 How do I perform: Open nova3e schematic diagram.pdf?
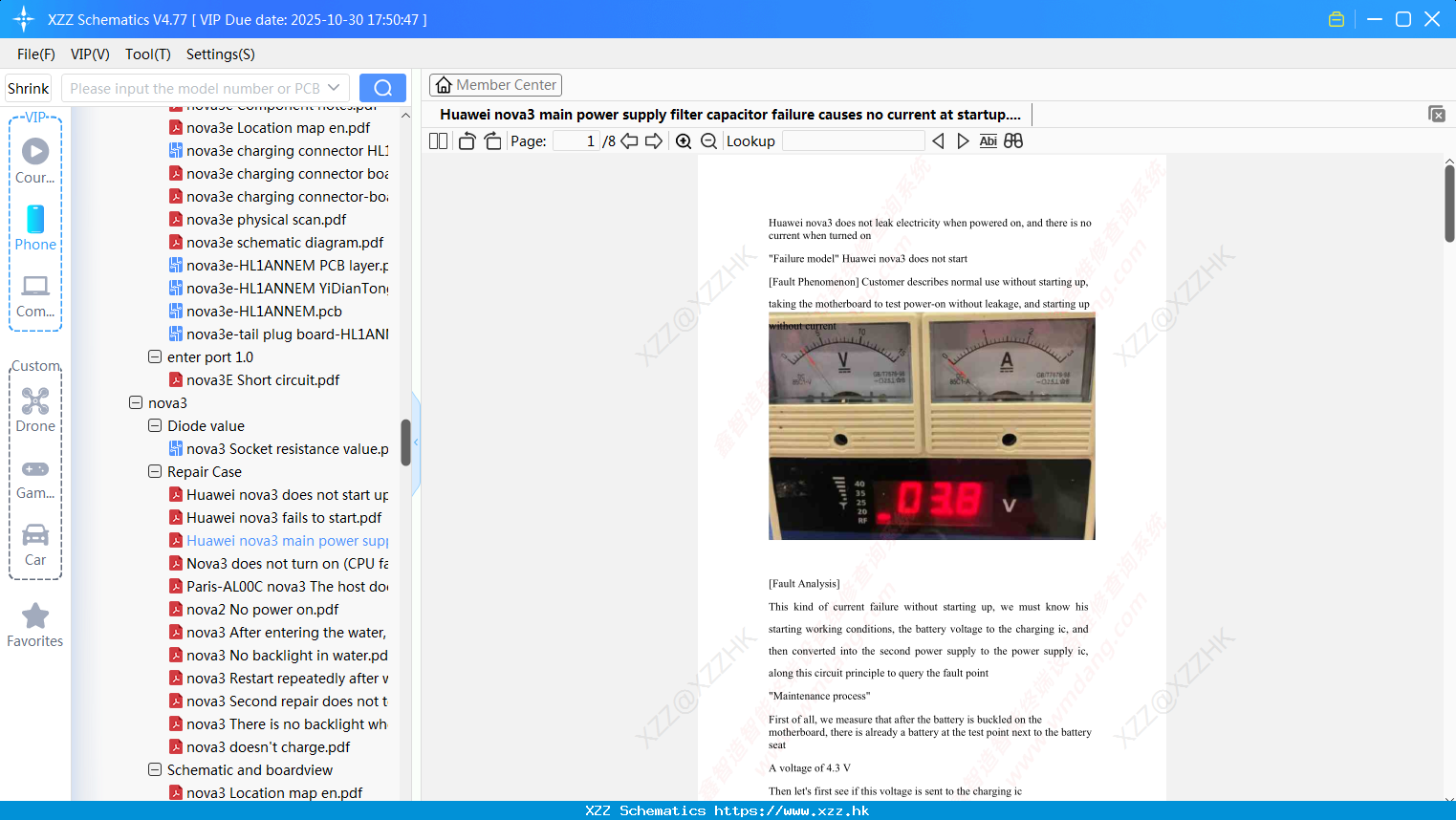pos(285,242)
